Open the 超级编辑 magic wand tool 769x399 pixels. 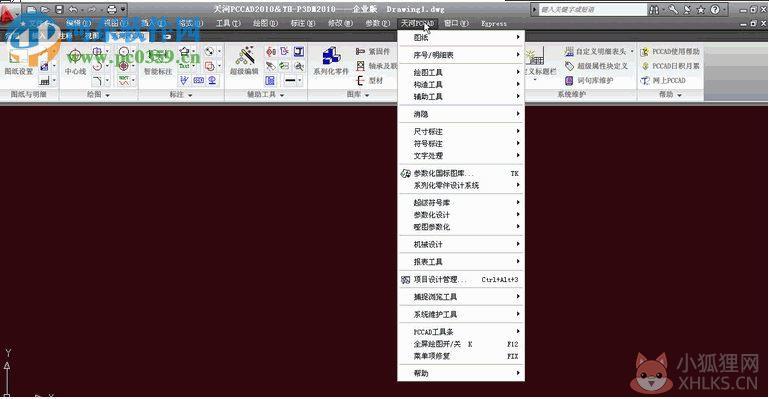(x=244, y=62)
